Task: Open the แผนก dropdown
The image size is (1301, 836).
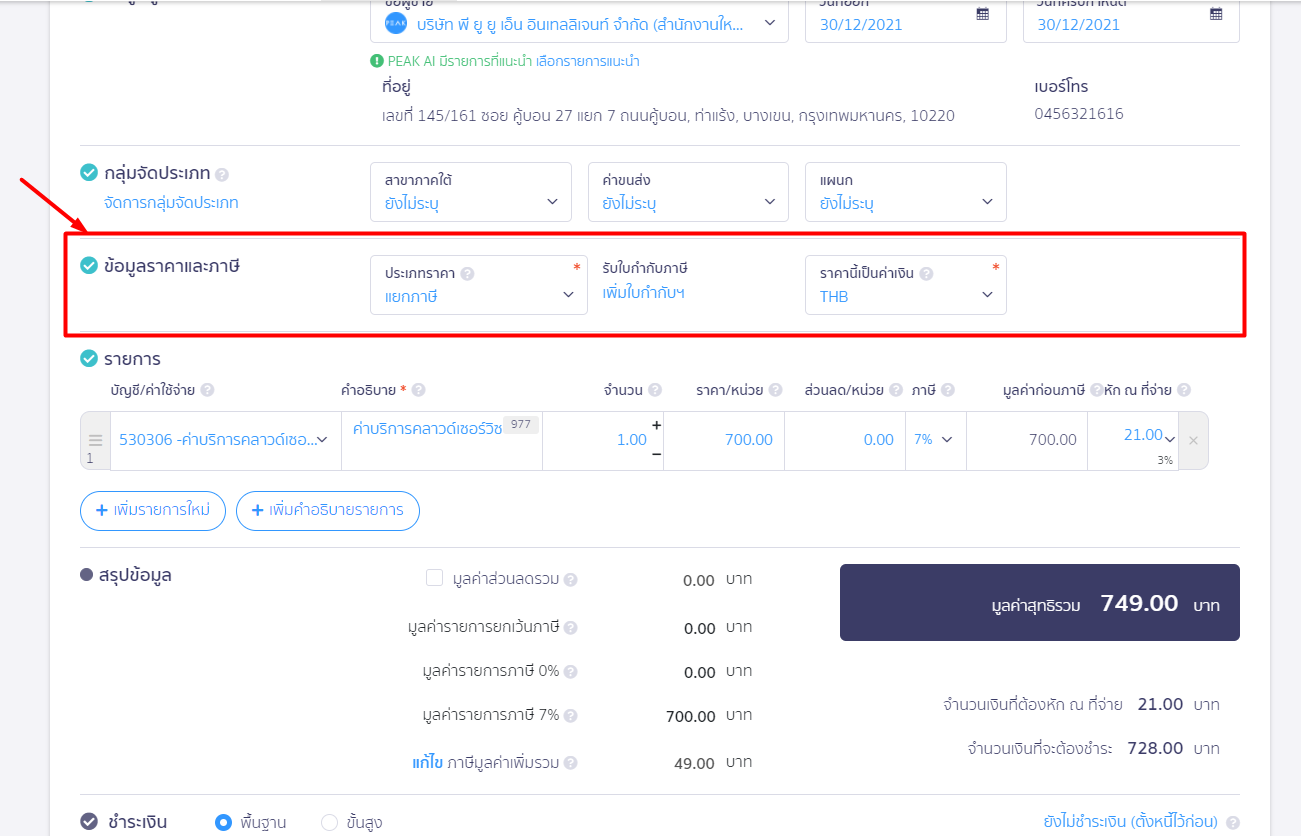Action: (x=906, y=191)
